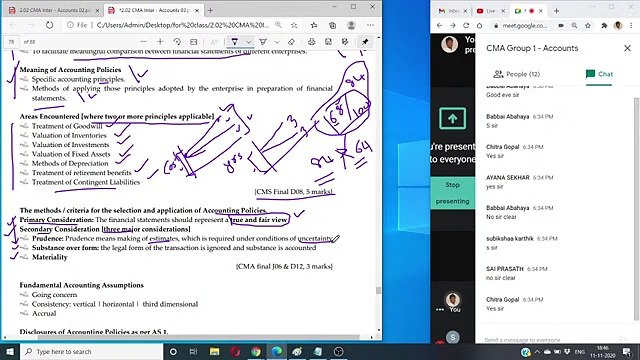Bookmark the Meet page with star
This screenshot has height=360, width=640.
588,25
